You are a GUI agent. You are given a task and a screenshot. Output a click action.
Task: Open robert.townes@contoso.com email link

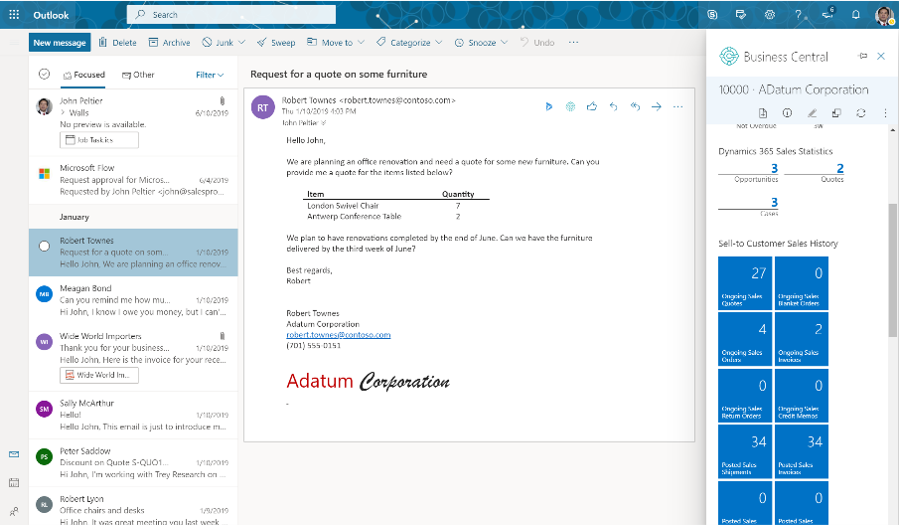click(x=338, y=335)
